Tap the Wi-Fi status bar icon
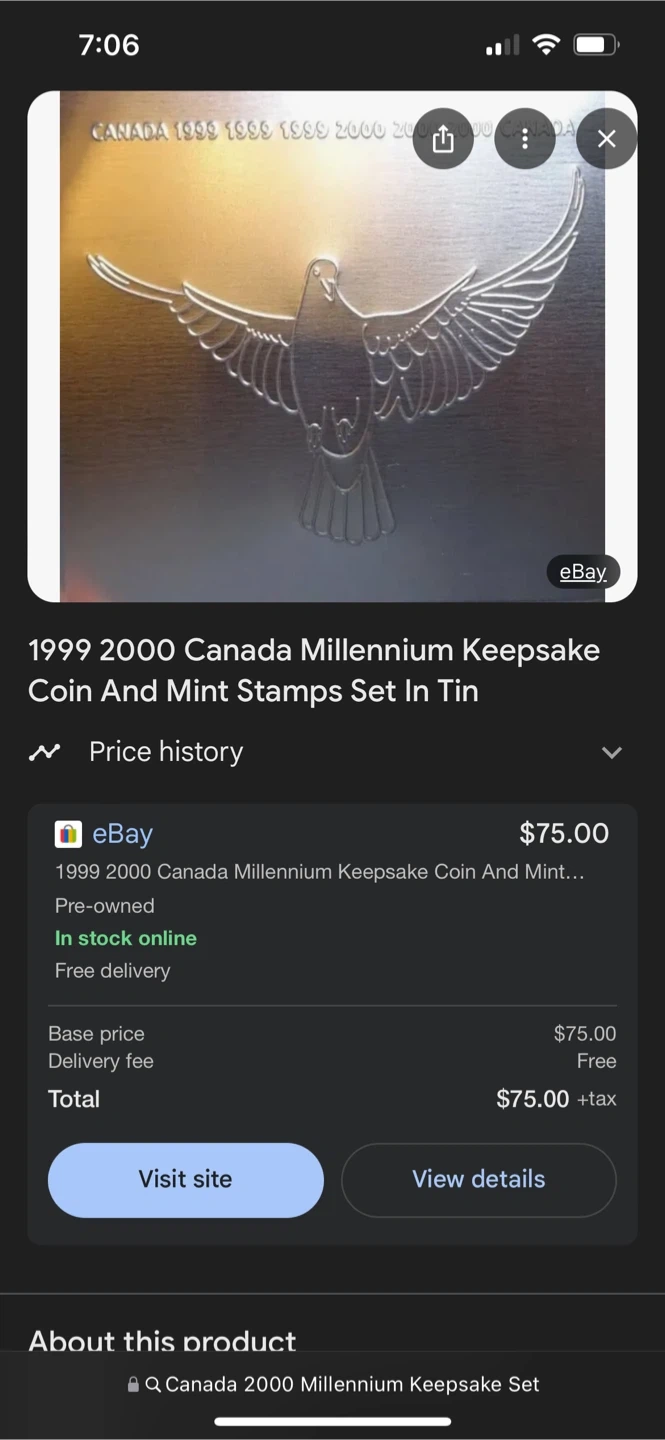The image size is (665, 1440). (546, 45)
